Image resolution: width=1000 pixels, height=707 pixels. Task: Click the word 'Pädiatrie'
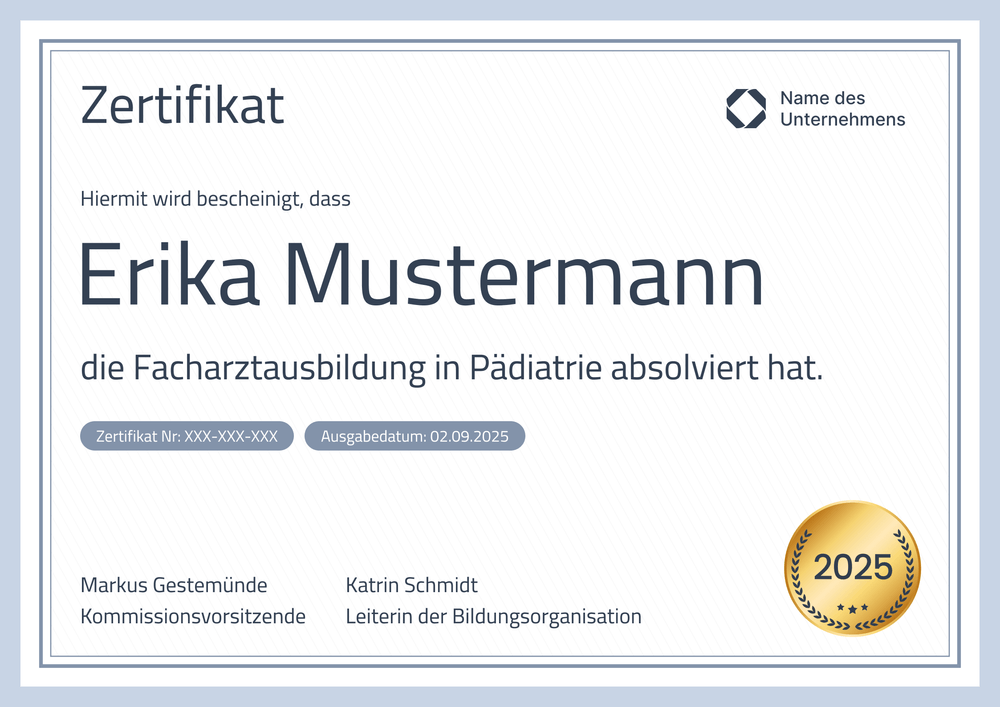535,368
